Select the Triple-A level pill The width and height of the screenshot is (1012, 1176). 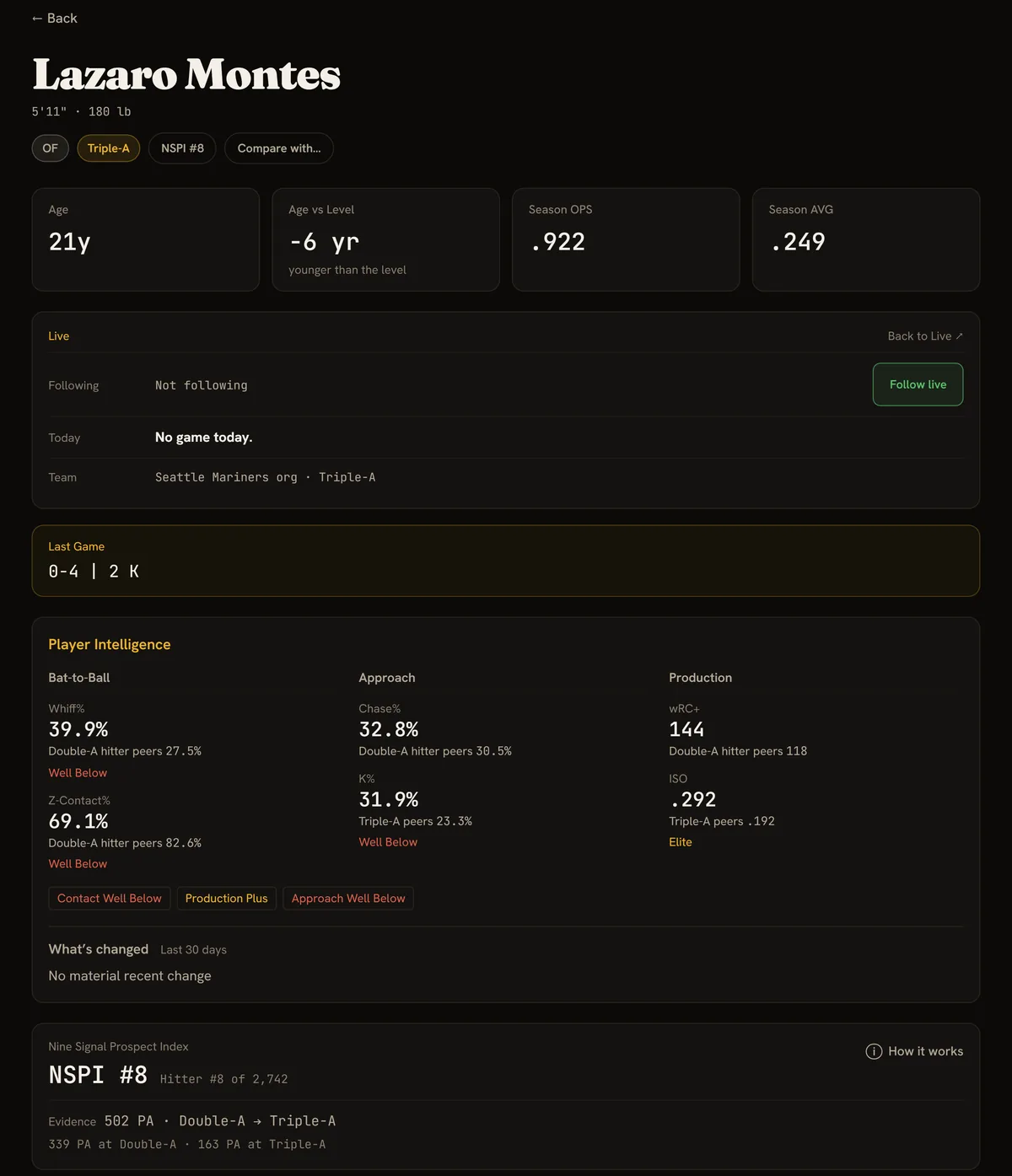pos(109,148)
